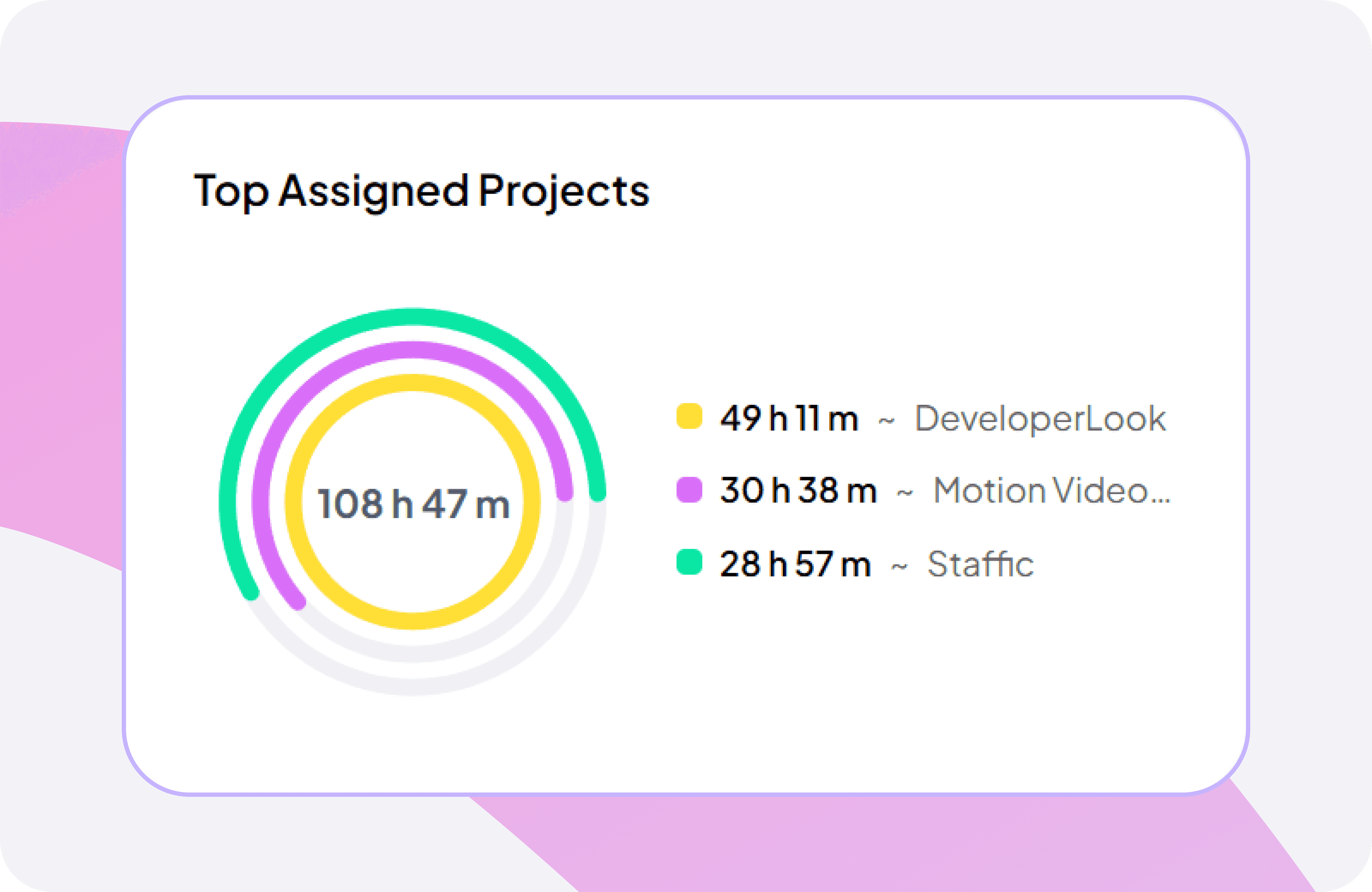The height and width of the screenshot is (892, 1372).
Task: Click the green Staffic legend swatch
Action: 689,562
